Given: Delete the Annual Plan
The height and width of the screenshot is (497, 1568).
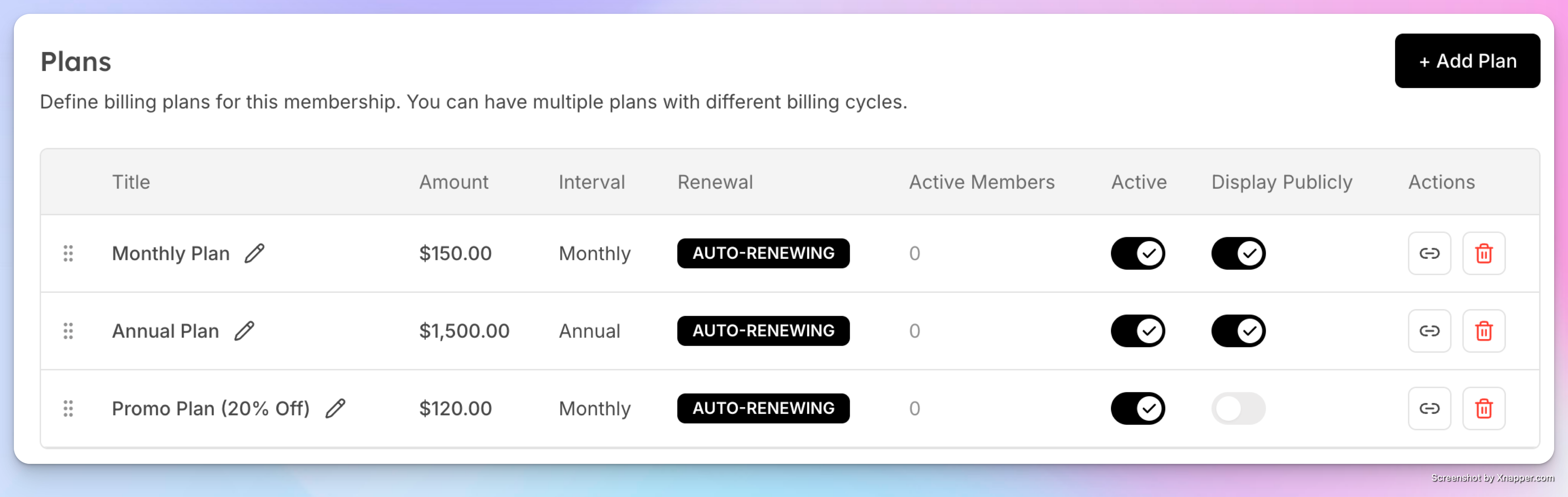Looking at the screenshot, I should click(1483, 331).
